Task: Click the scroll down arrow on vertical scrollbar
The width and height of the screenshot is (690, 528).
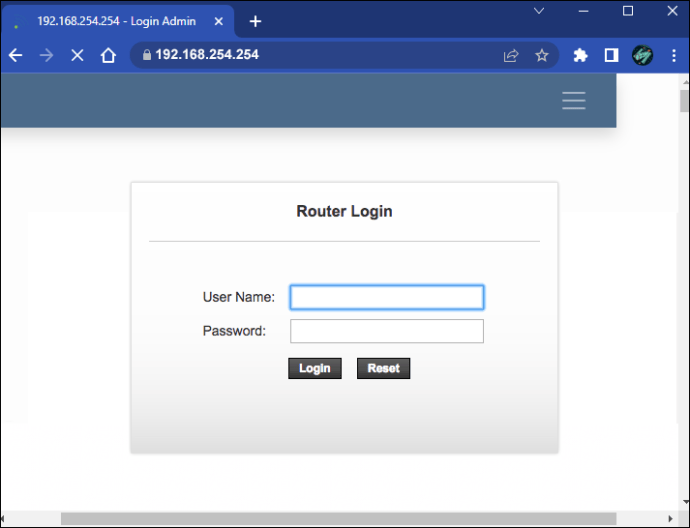Action: [686, 501]
